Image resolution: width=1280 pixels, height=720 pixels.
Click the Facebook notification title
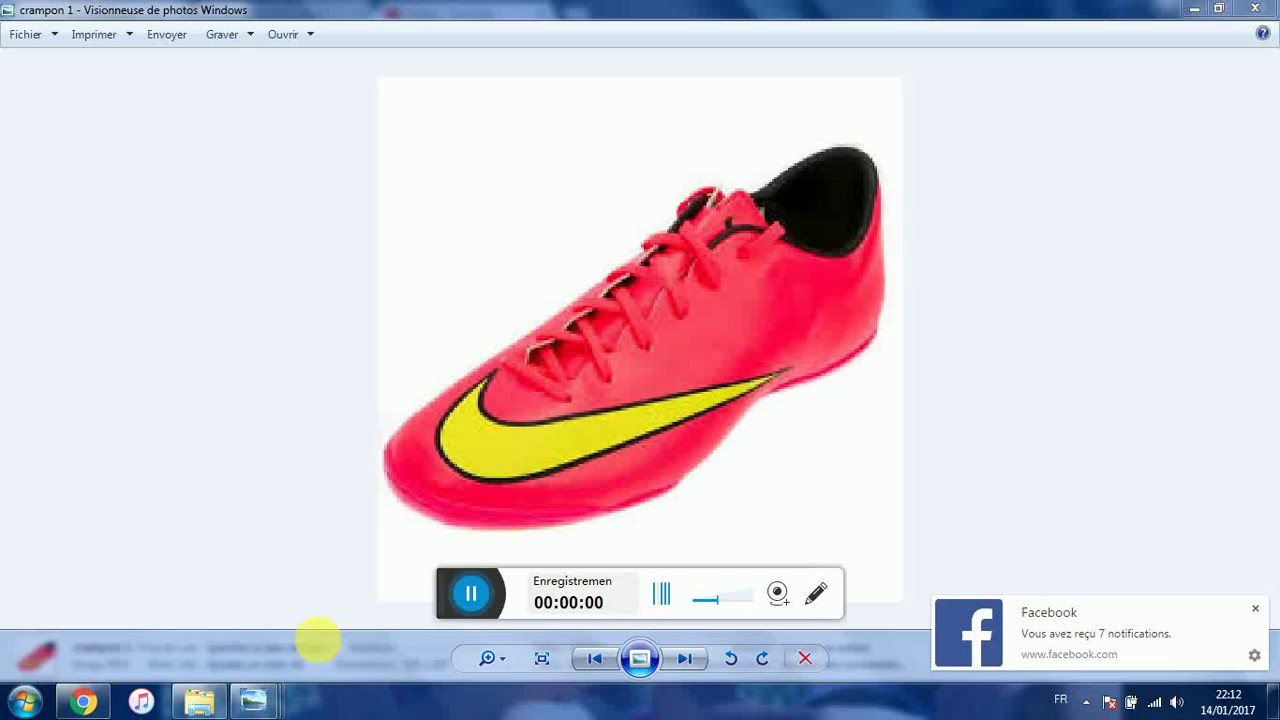click(x=1049, y=612)
